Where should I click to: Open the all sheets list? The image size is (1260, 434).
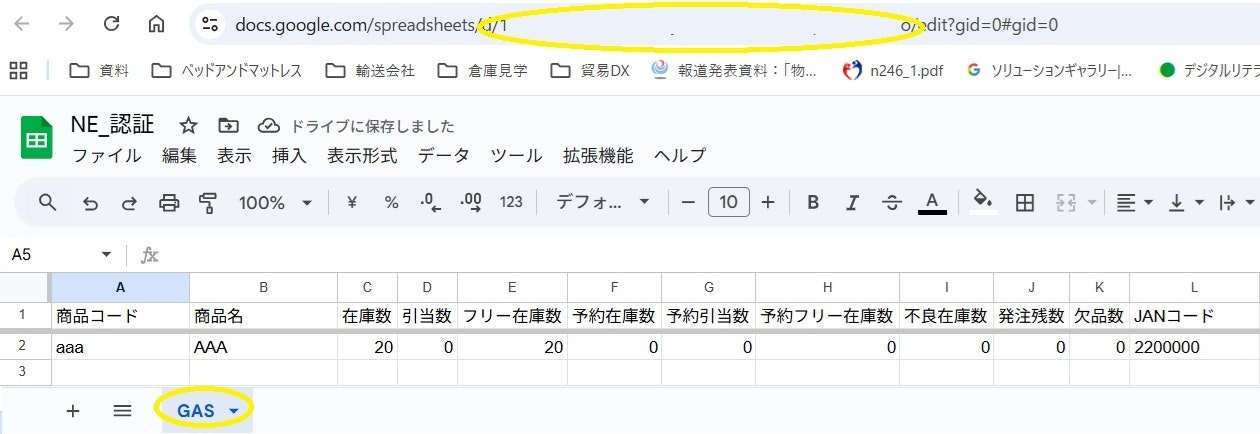tap(122, 410)
